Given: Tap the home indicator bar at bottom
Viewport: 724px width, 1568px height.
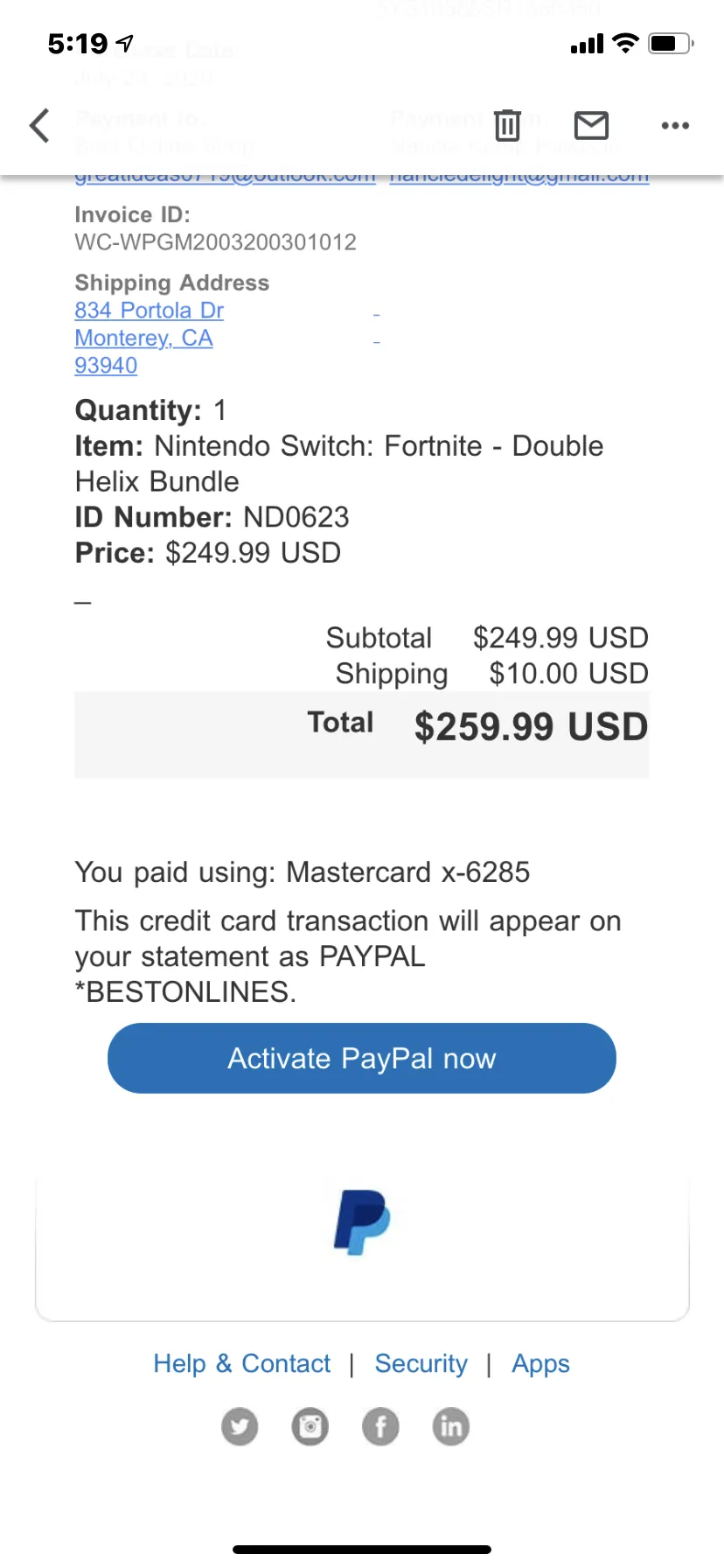Looking at the screenshot, I should click(x=362, y=1550).
